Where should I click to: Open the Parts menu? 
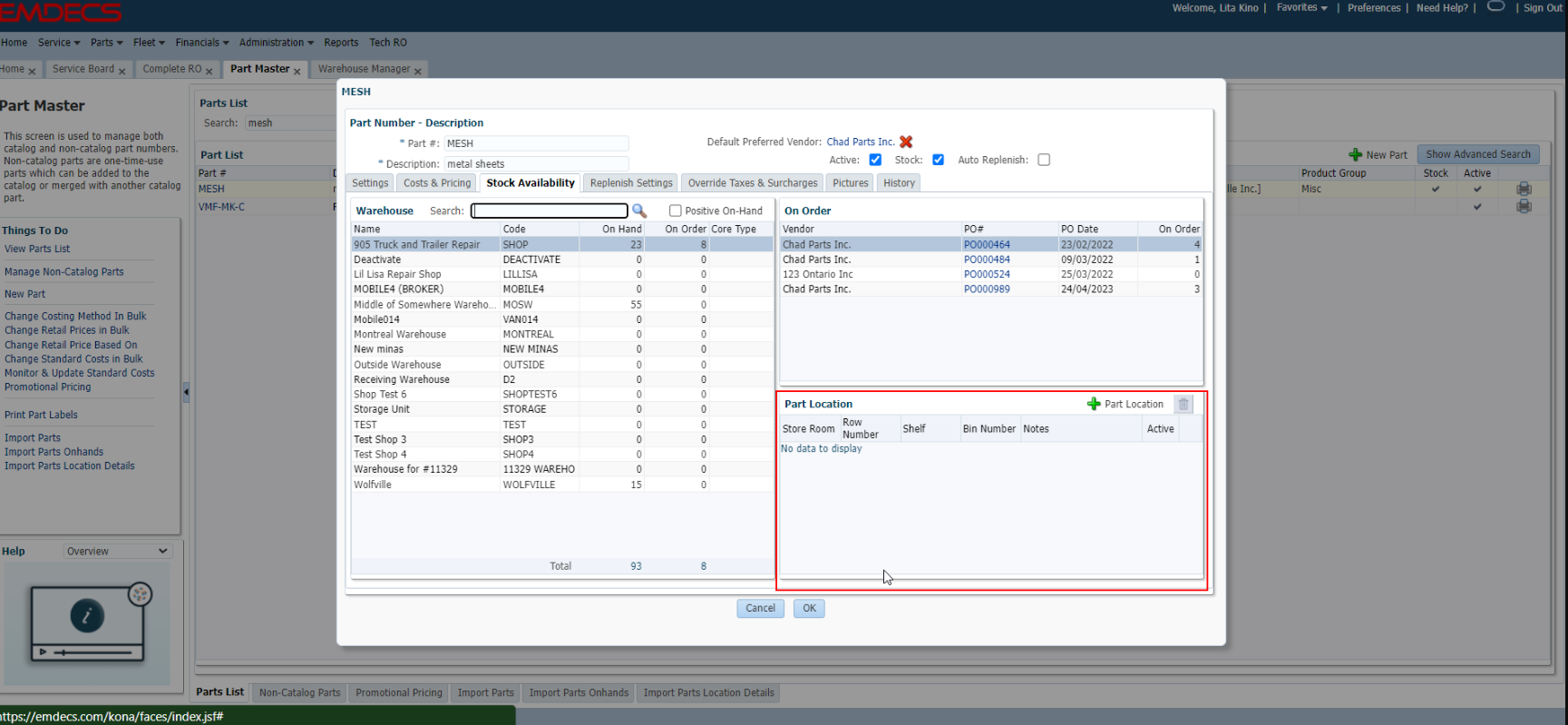pos(106,43)
